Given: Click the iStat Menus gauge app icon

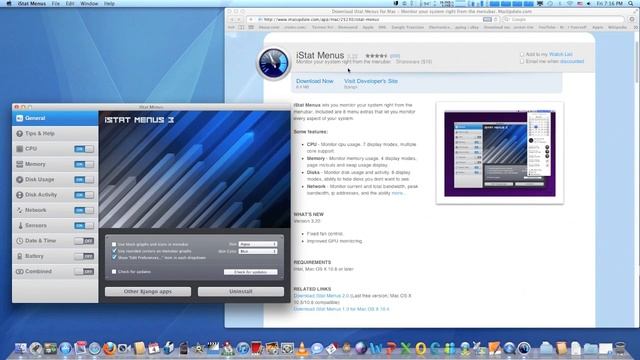Looking at the screenshot, I should point(273,64).
